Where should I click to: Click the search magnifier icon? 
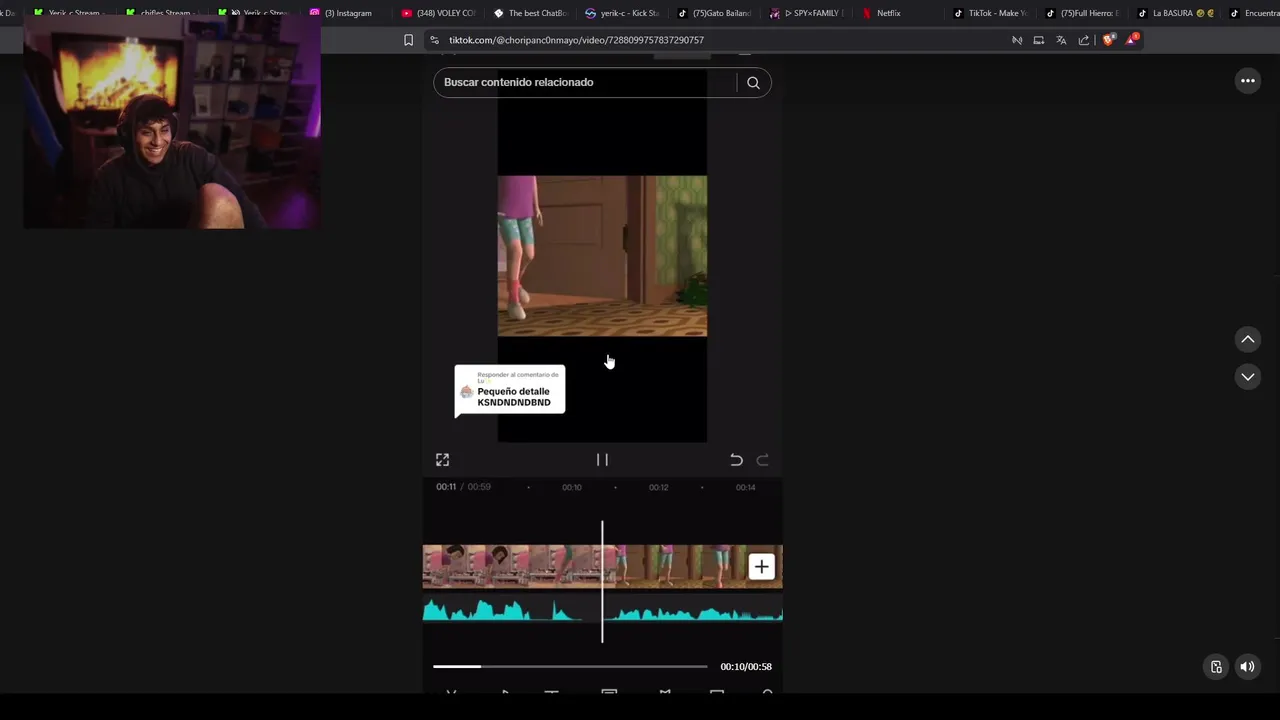click(x=753, y=83)
